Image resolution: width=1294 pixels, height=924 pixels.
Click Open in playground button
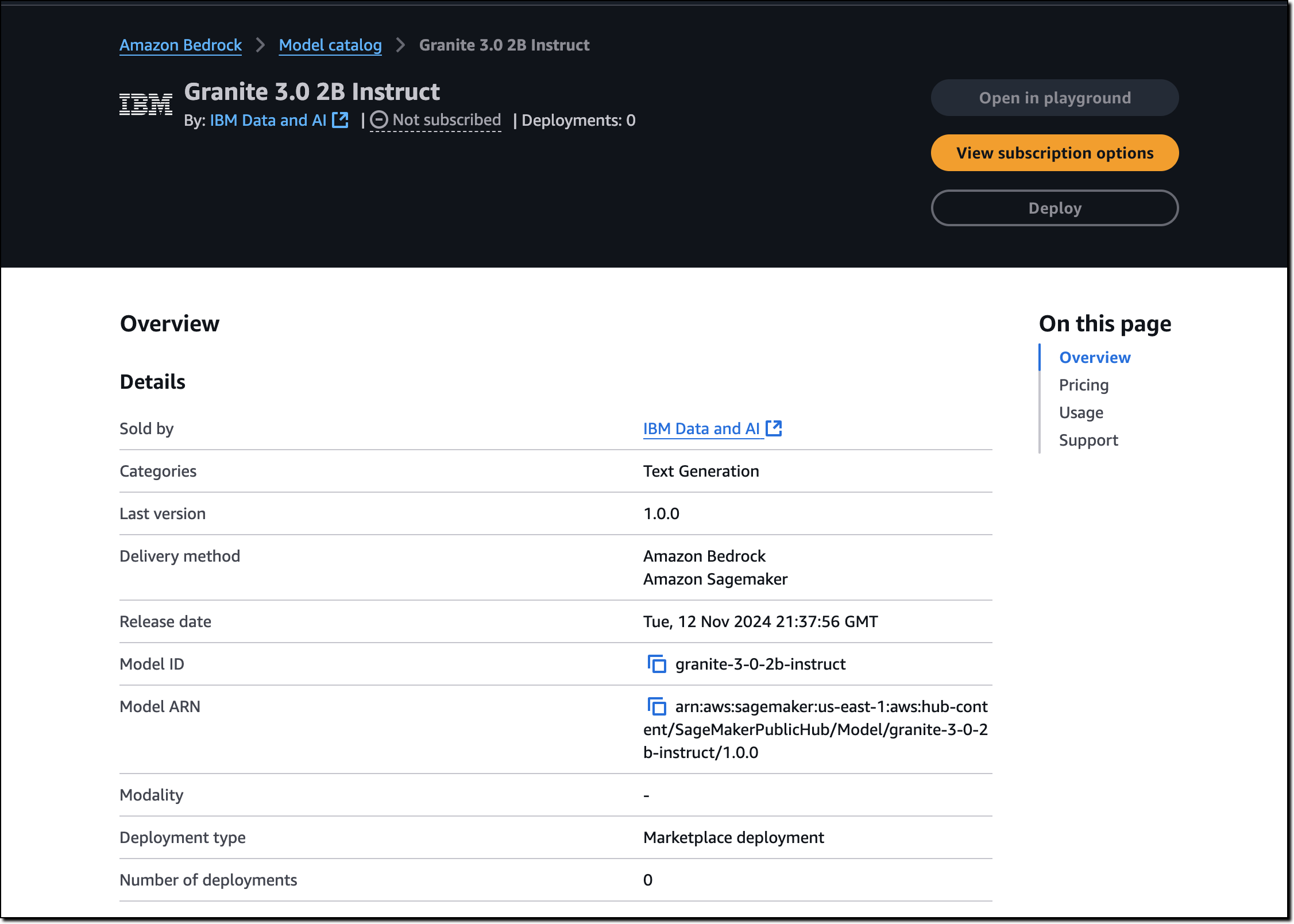(x=1054, y=98)
